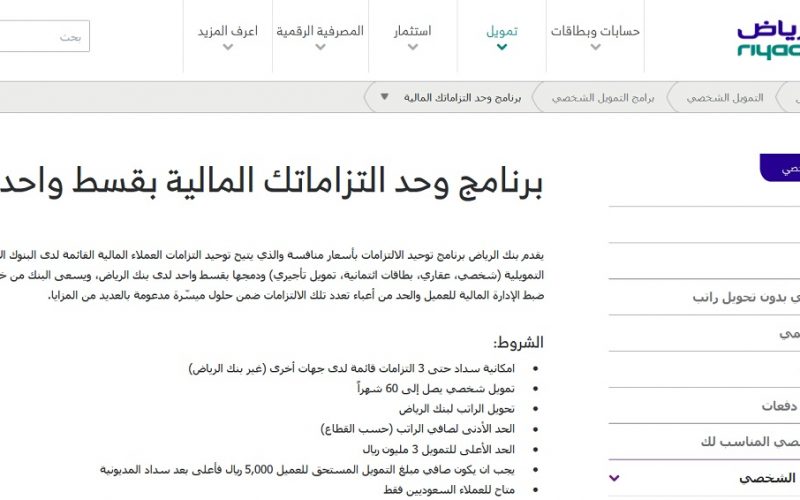Viewport: 800px width, 500px height.
Task: Click the Riyad Bank logo
Action: 768,40
